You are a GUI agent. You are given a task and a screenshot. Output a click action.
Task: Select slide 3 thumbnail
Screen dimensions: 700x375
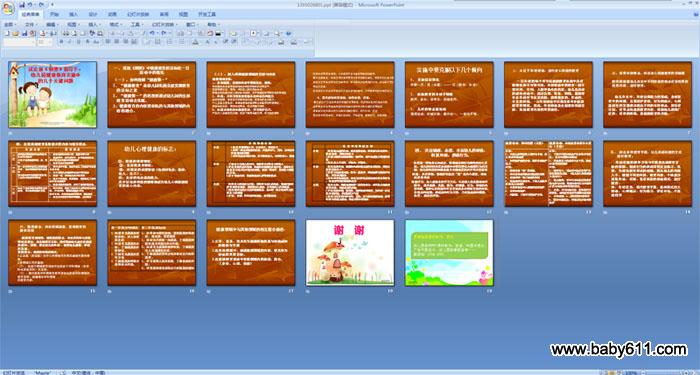pyautogui.click(x=251, y=95)
